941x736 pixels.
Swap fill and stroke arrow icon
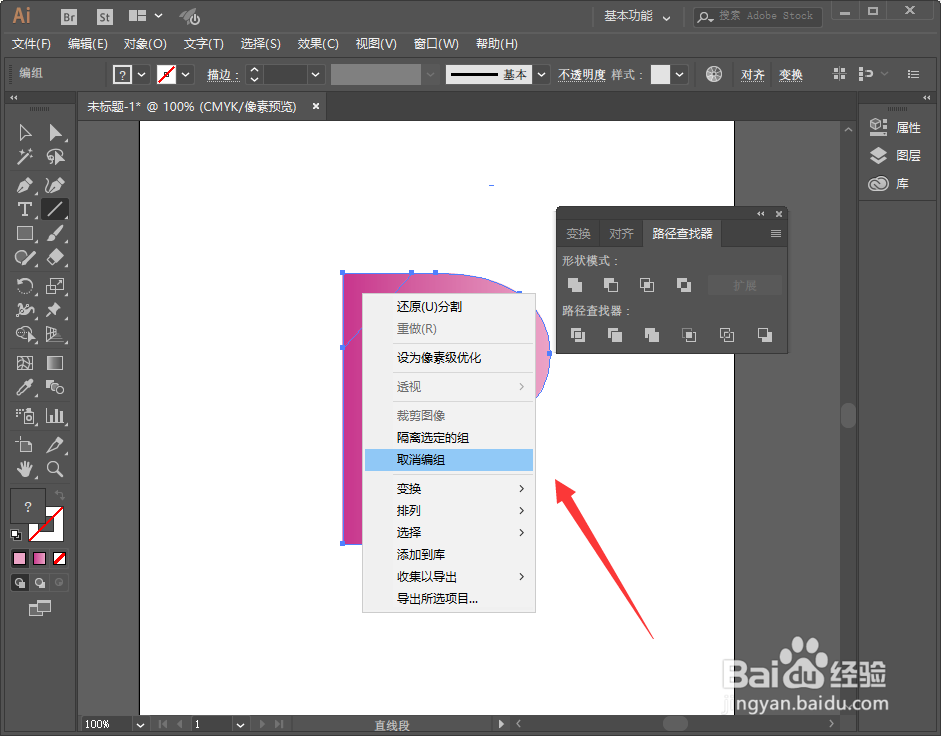coord(60,495)
